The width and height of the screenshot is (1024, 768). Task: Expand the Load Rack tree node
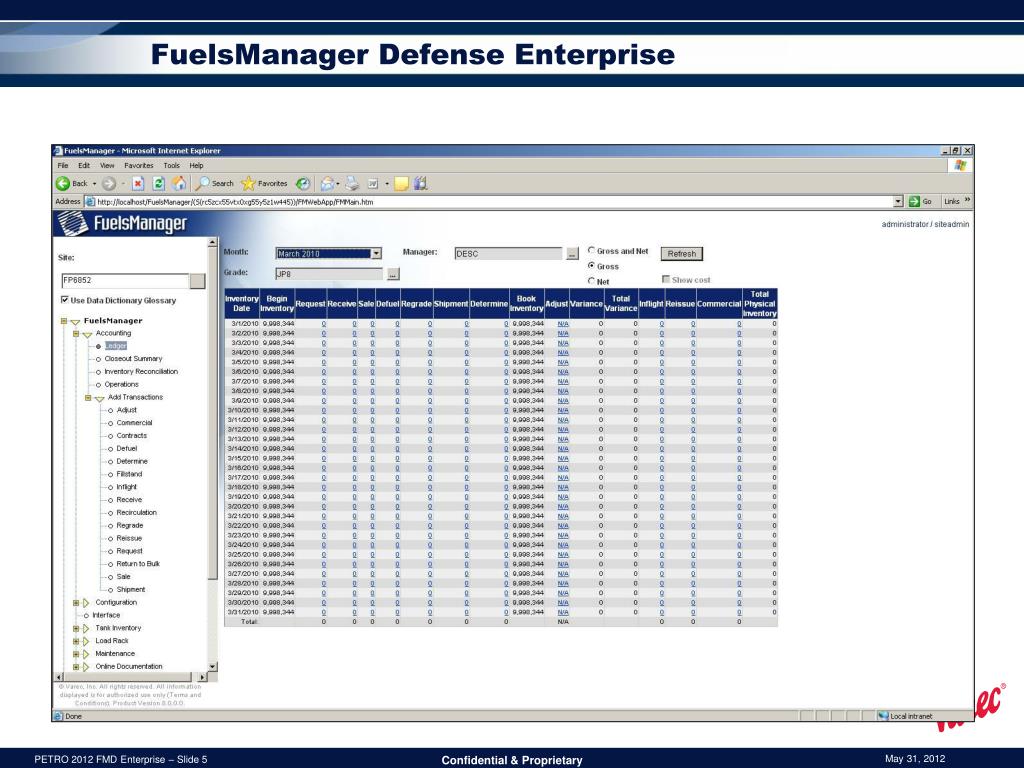76,641
